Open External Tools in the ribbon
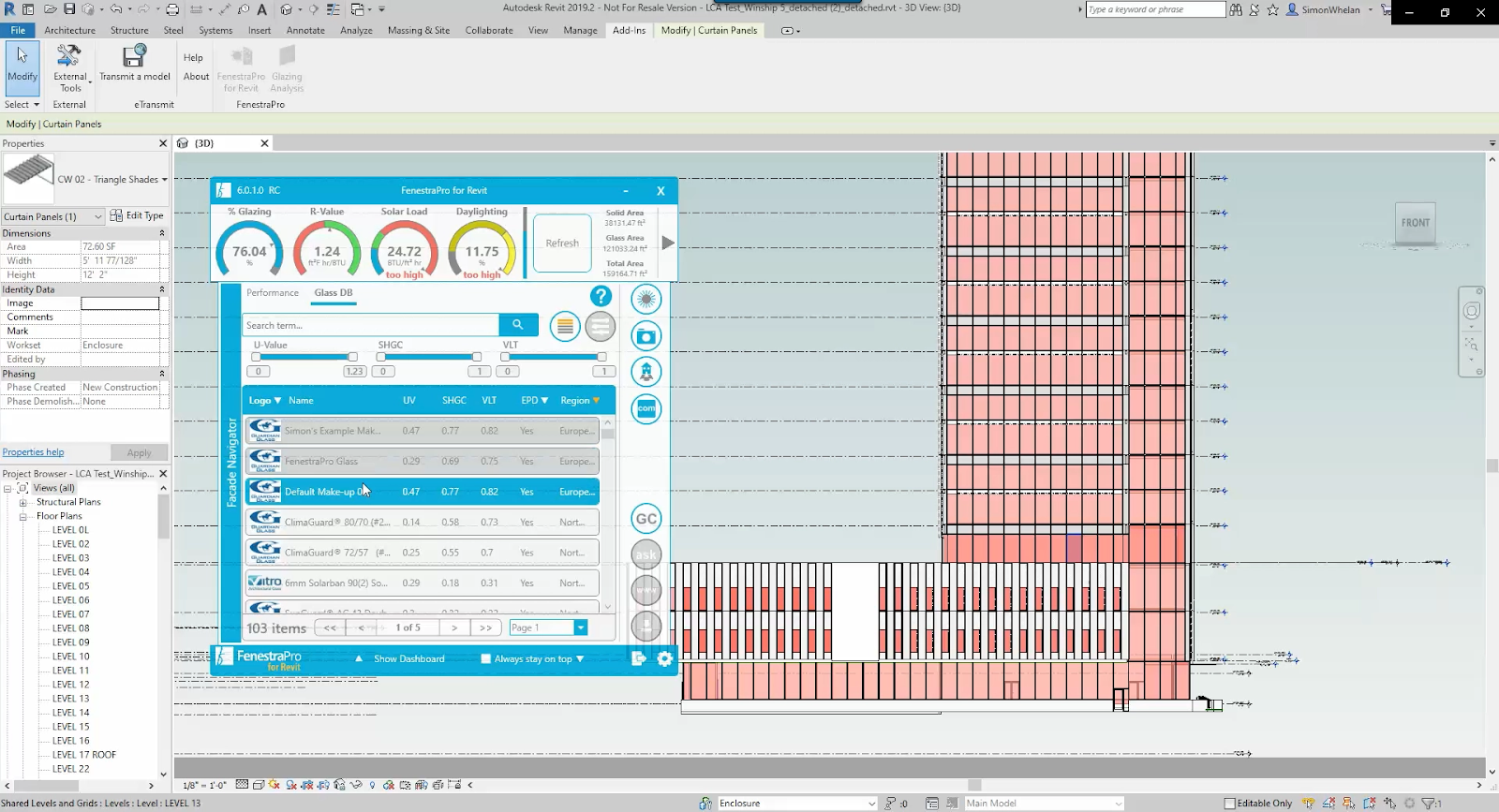 [70, 68]
